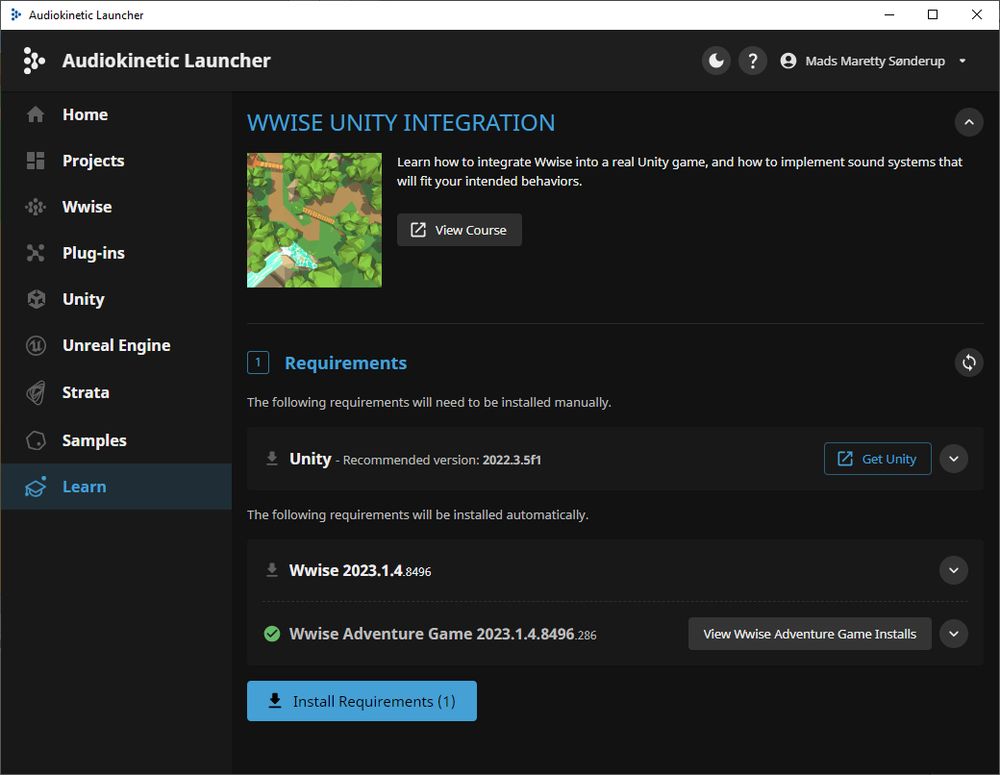Collapse the Wwise Unity Integration section
The image size is (1000, 775).
coord(969,122)
